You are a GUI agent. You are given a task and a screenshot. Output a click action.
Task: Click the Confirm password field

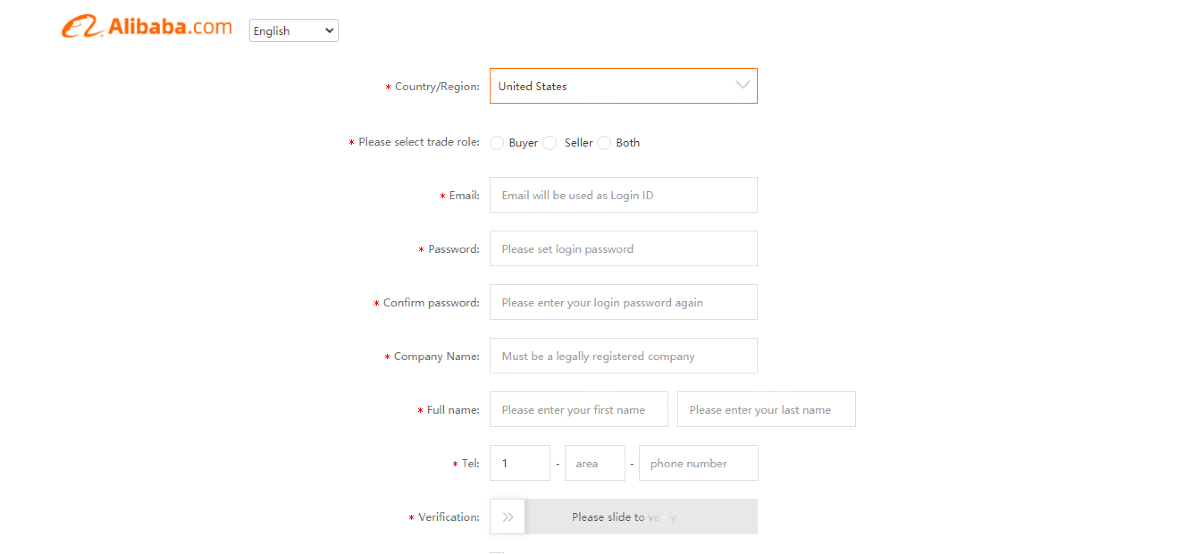pyautogui.click(x=623, y=302)
